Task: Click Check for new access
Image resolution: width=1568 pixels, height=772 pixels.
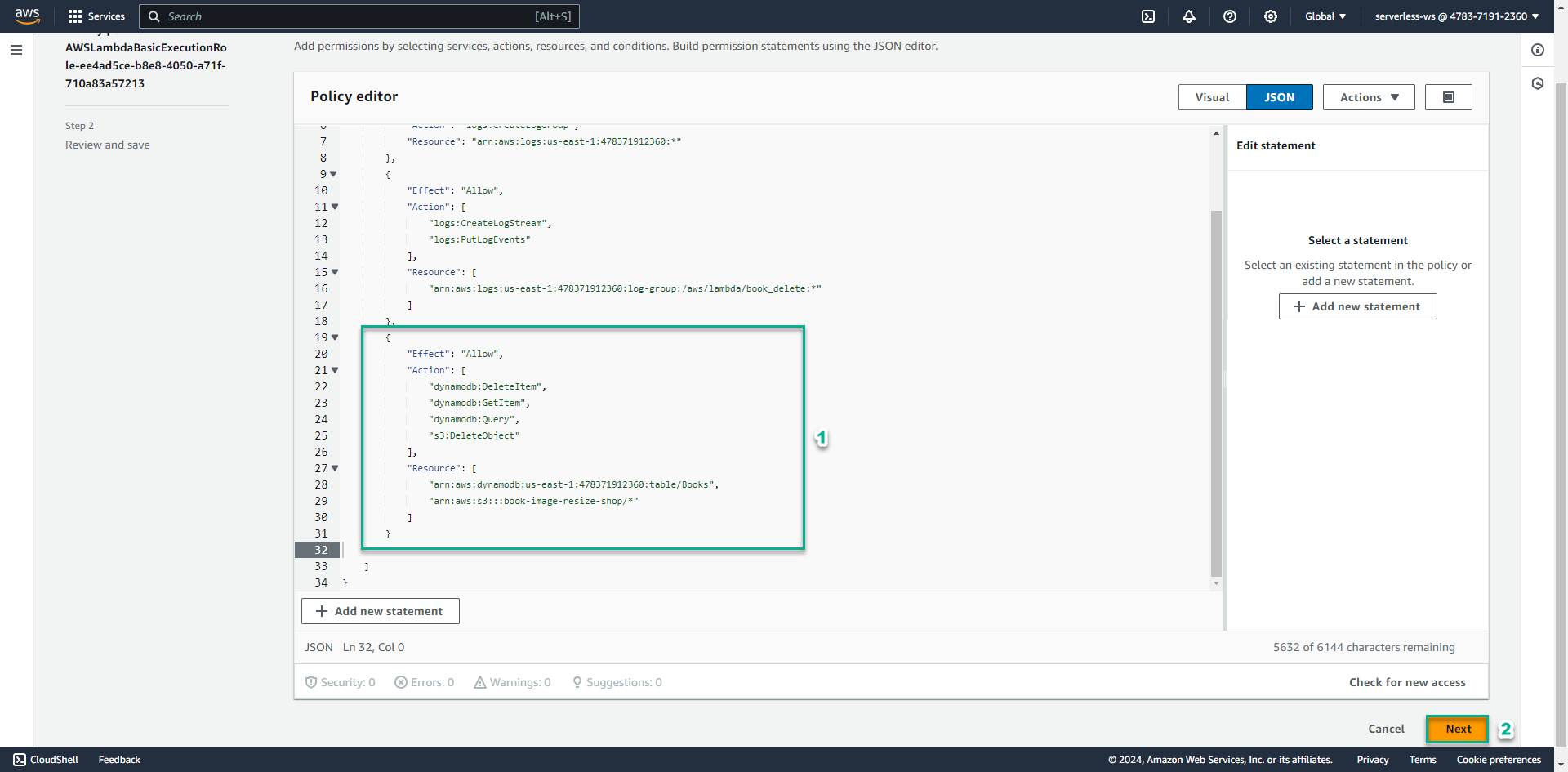Action: point(1407,682)
